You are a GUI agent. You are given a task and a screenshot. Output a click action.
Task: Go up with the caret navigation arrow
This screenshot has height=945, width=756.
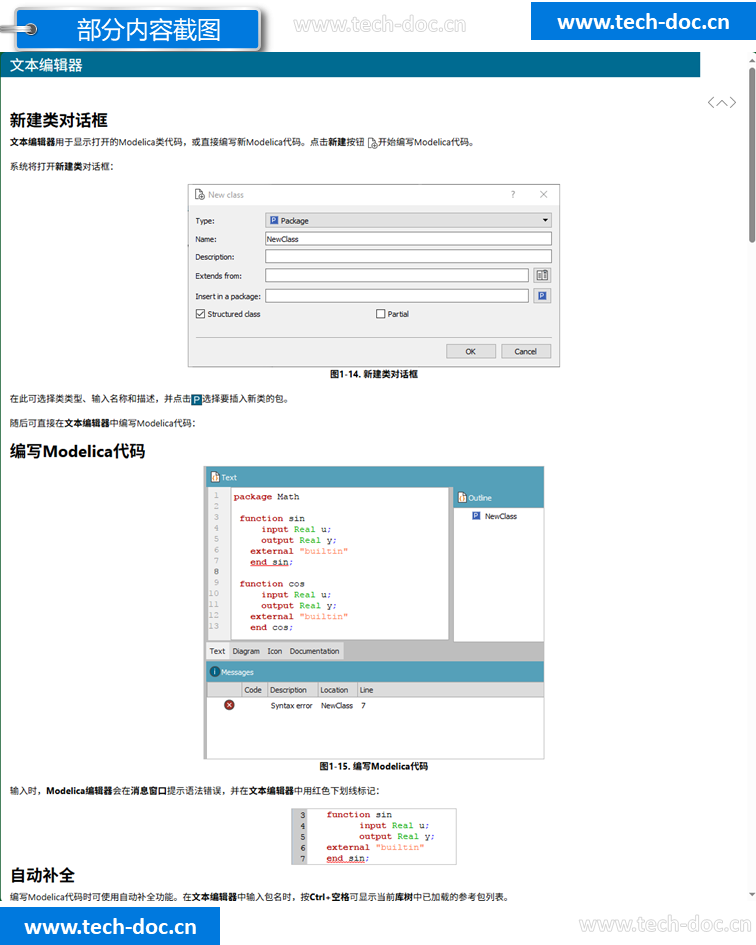722,102
